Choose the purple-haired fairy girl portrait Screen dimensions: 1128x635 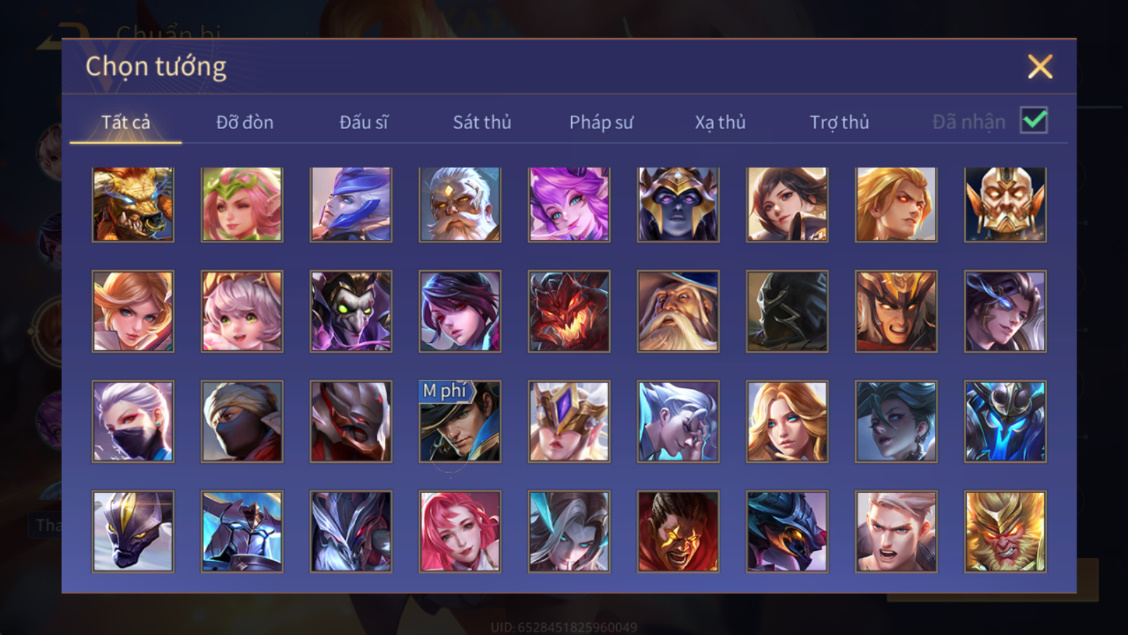click(569, 204)
